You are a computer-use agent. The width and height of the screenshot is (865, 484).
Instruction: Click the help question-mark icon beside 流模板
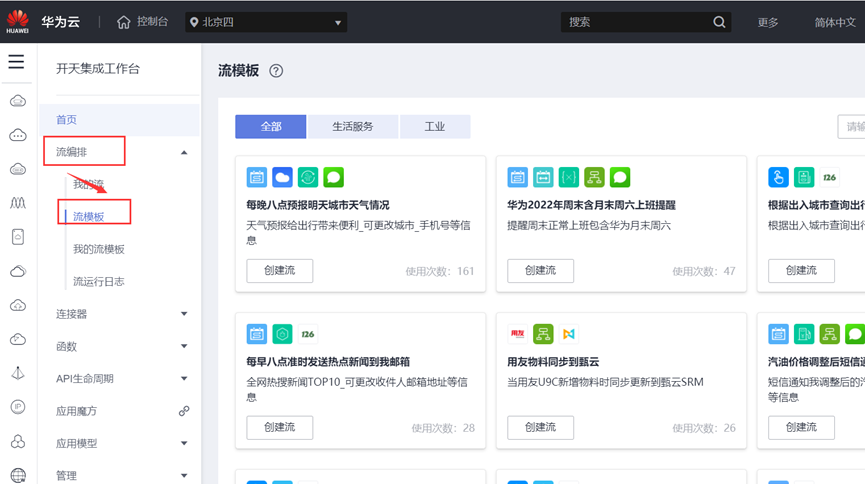tap(276, 71)
